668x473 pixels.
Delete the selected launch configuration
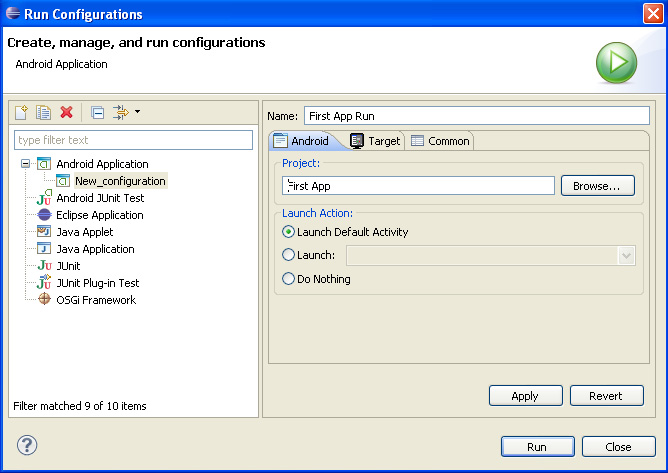66,113
